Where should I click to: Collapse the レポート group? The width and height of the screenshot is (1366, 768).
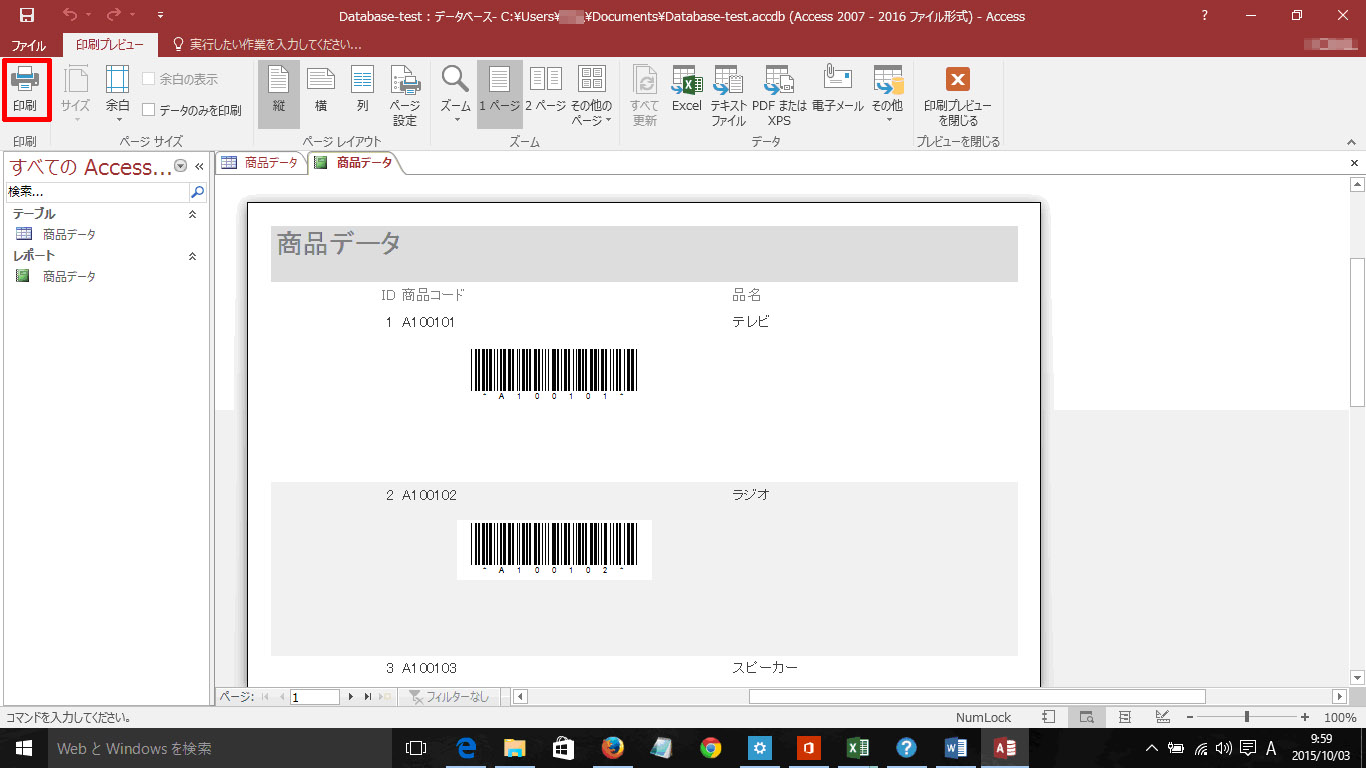pyautogui.click(x=193, y=256)
